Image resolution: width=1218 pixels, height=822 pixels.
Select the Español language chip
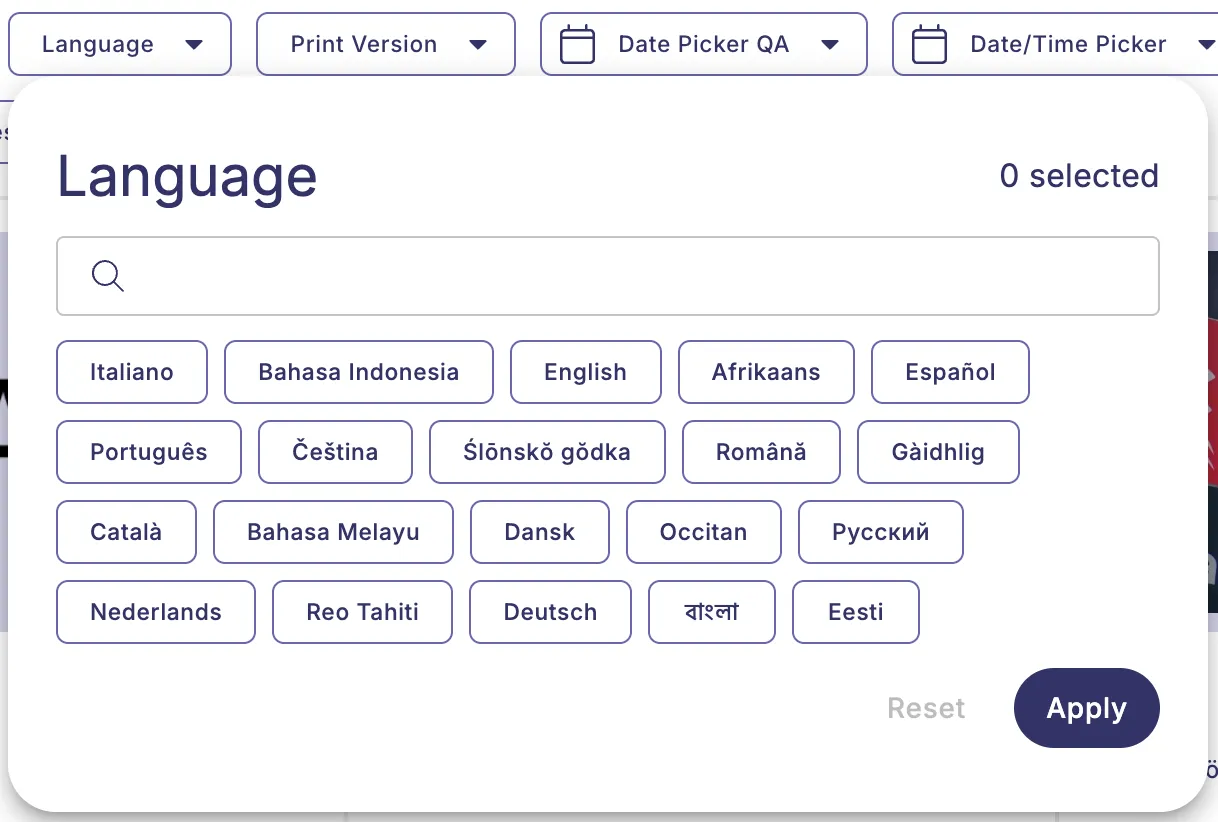click(x=951, y=372)
